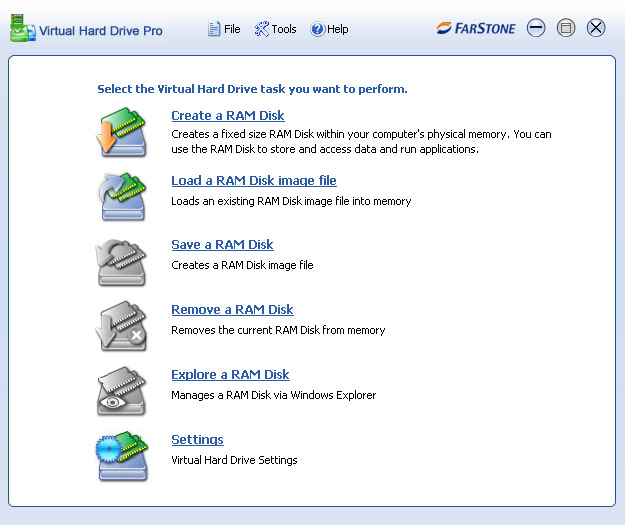
Task: Click the text "Manages a RAM Disk via Windows Explorer"
Action: click(x=274, y=395)
